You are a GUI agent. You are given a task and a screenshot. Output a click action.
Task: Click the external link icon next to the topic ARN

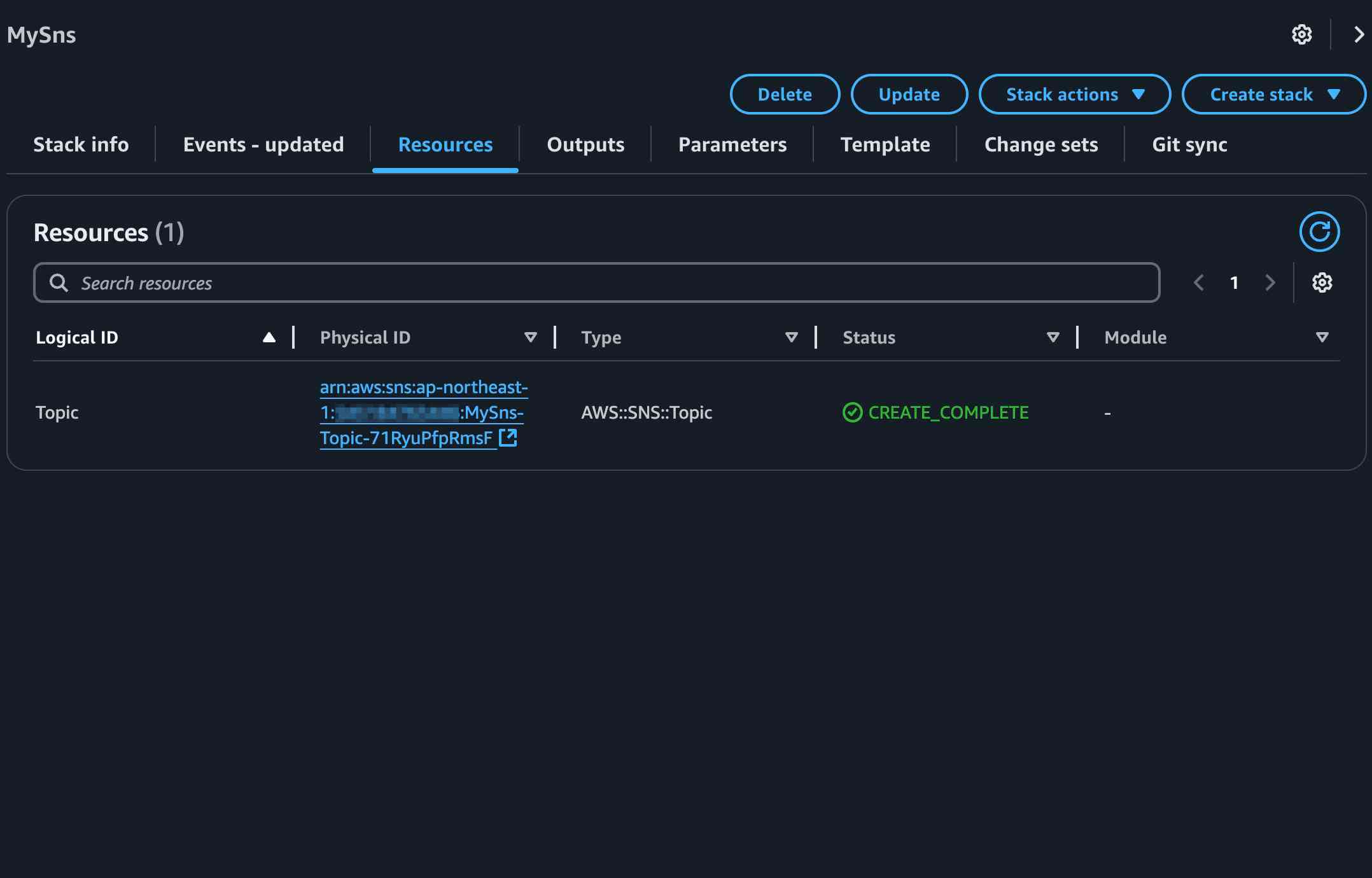click(x=508, y=438)
